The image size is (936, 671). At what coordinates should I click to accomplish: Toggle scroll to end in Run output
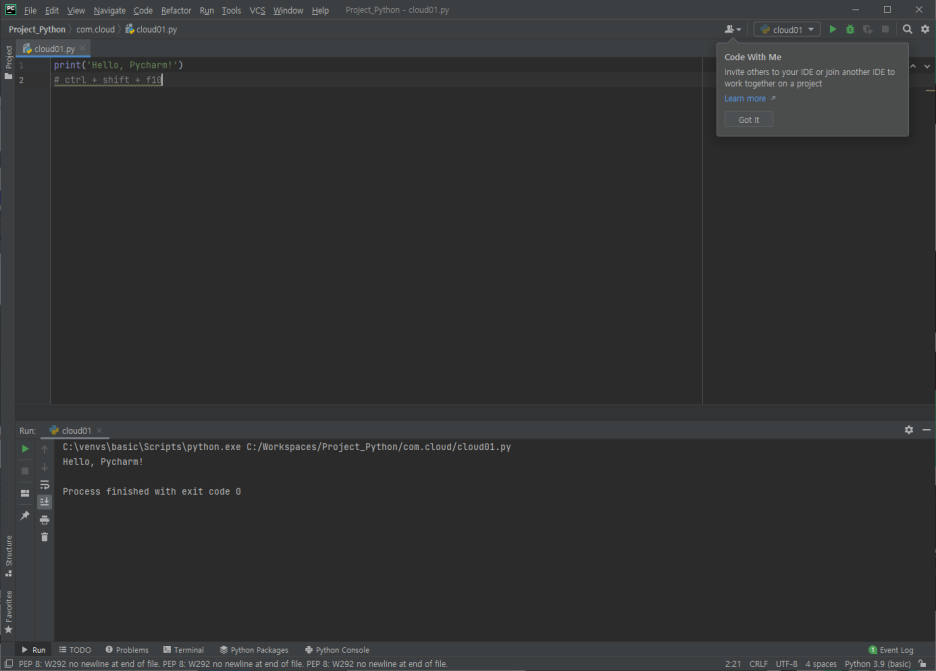(x=44, y=502)
